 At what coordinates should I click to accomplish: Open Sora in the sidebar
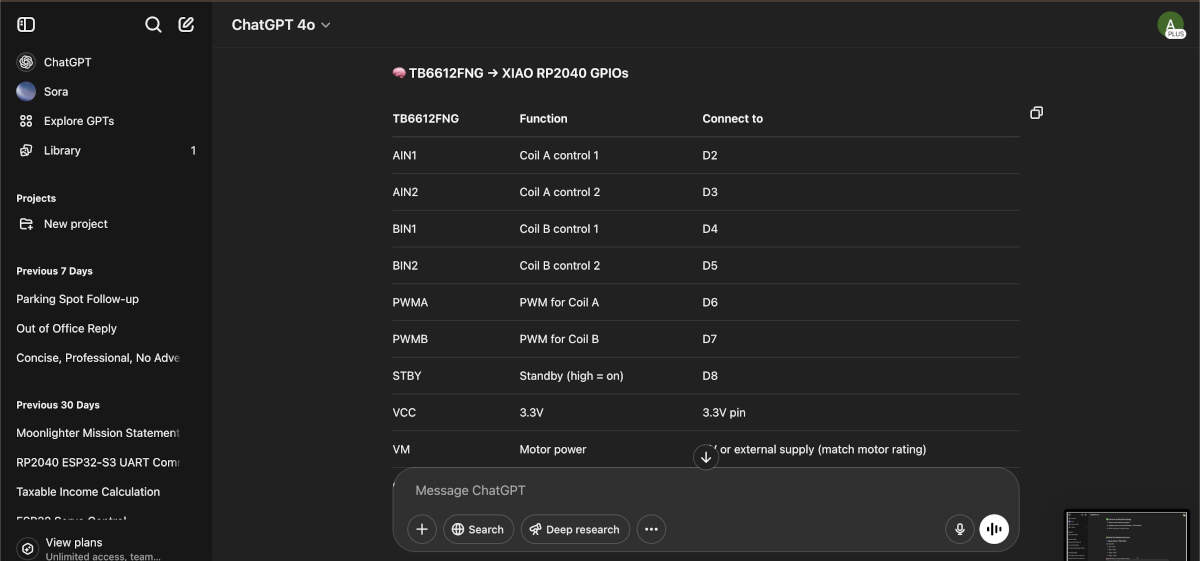[x=106, y=91]
